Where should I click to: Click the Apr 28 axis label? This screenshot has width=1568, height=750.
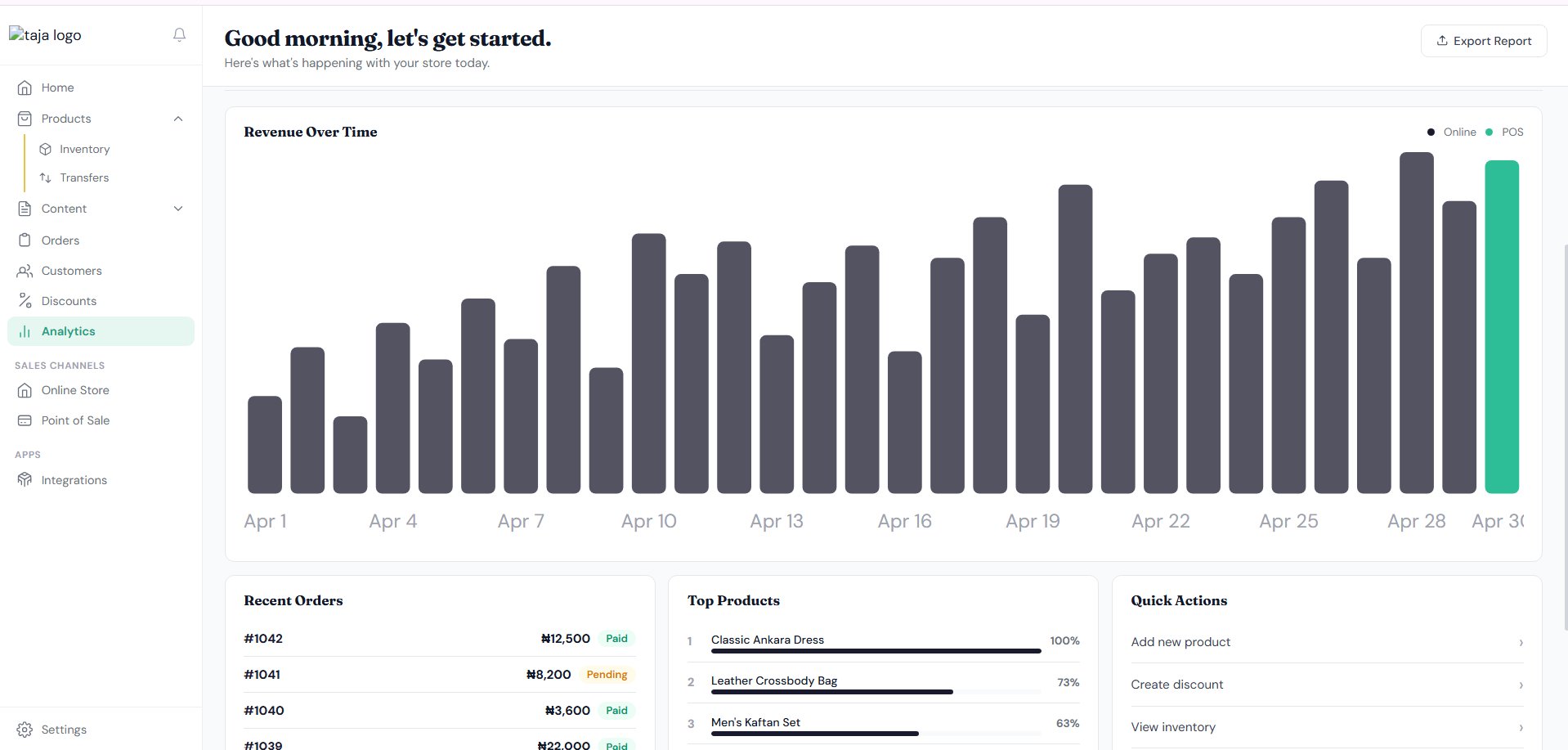point(1417,521)
